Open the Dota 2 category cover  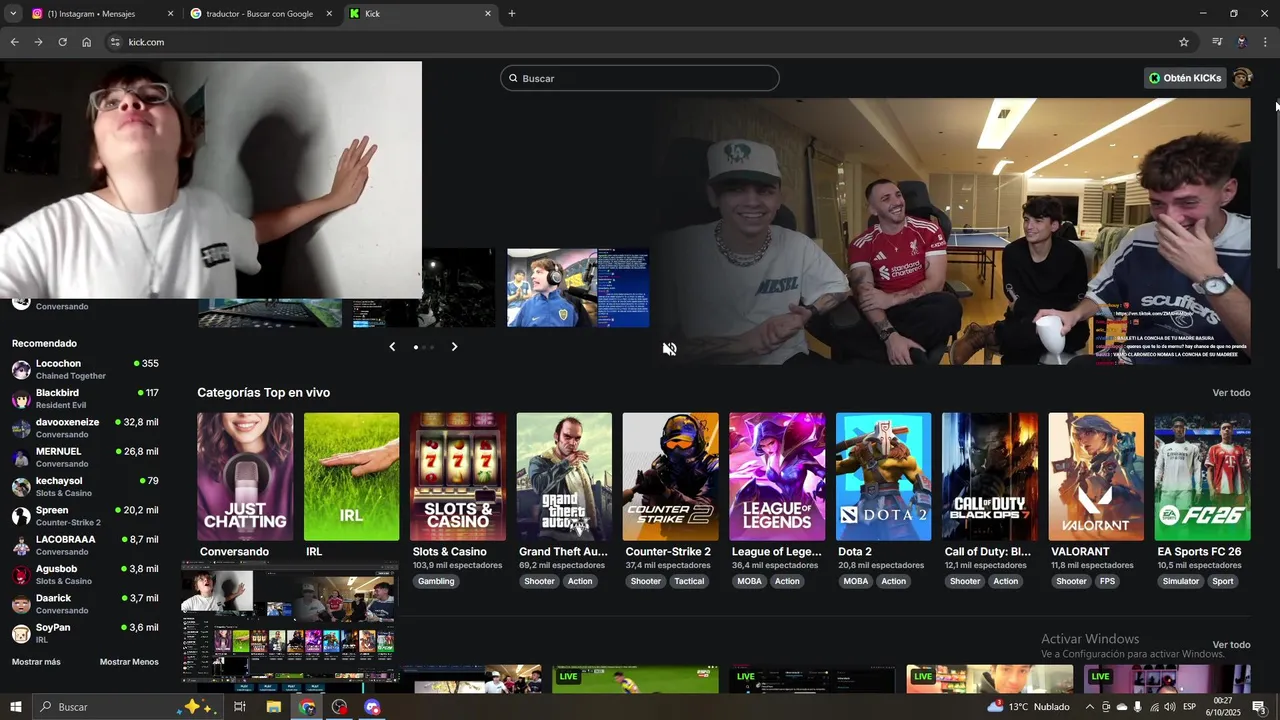tap(883, 477)
